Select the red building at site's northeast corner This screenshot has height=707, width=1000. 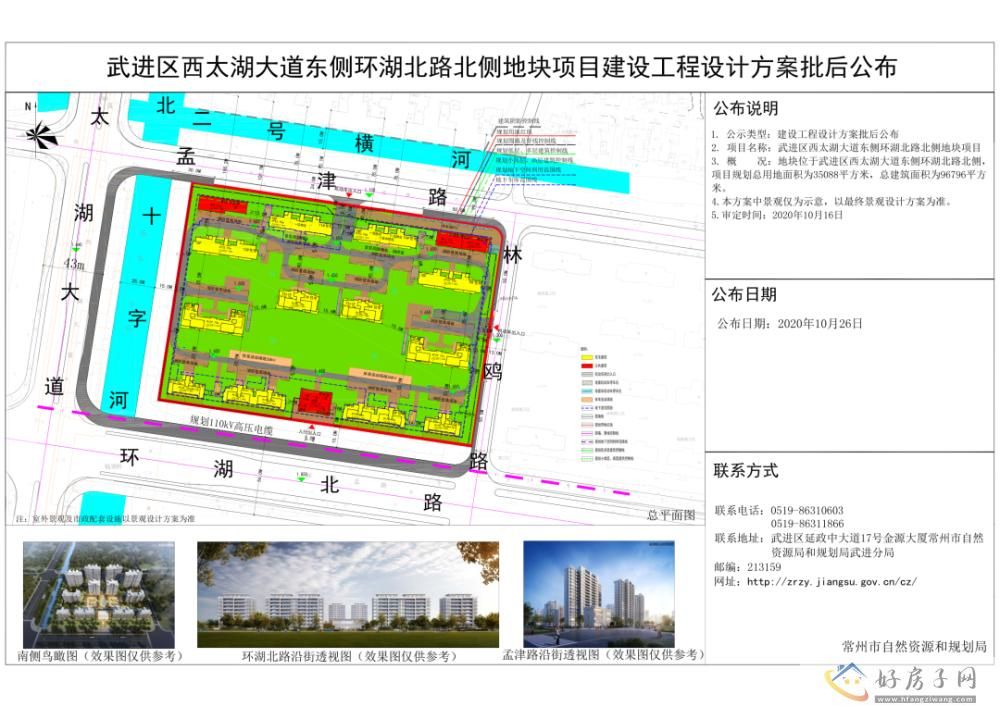point(460,239)
